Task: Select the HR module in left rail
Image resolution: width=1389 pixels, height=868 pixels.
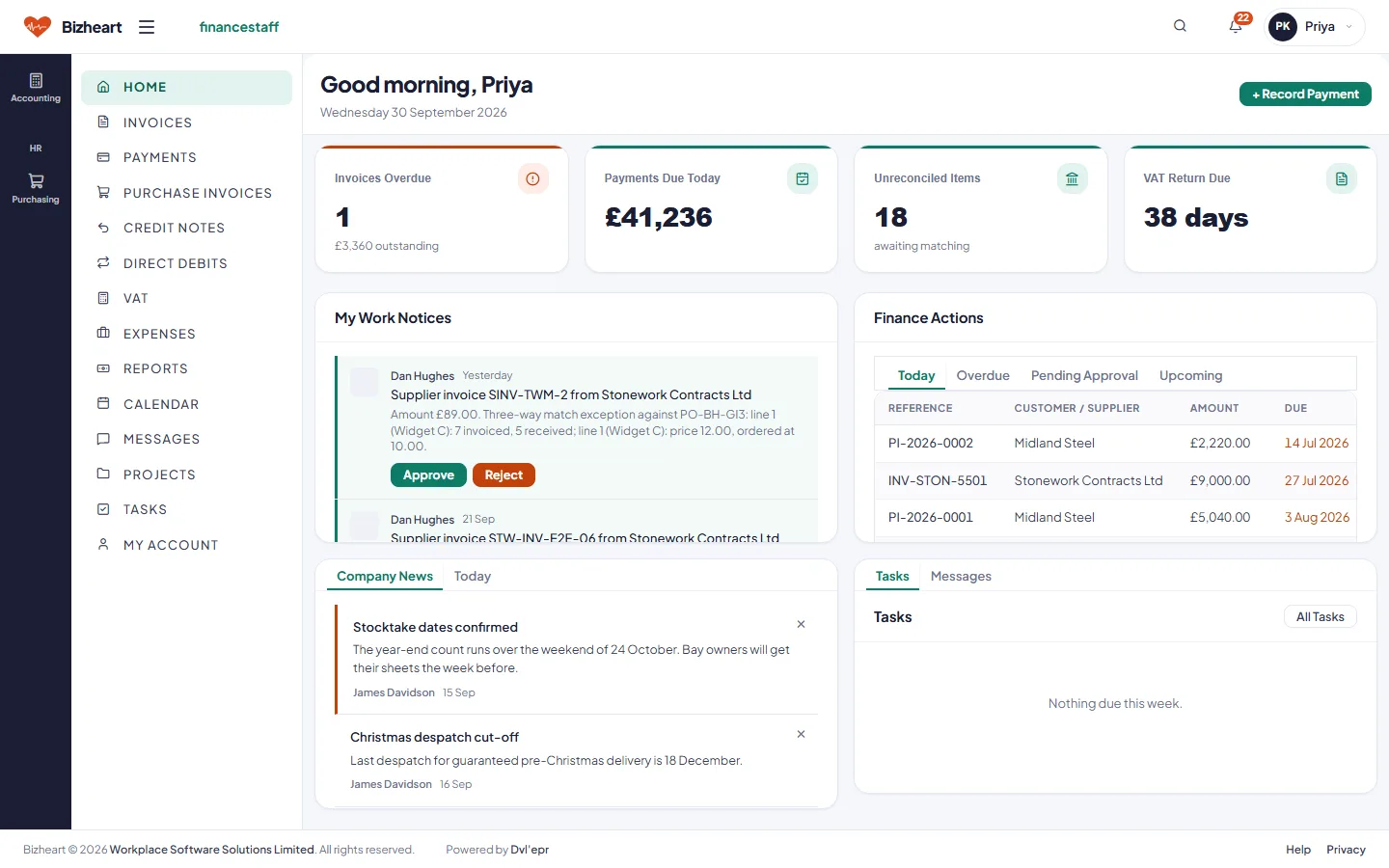Action: click(x=36, y=149)
